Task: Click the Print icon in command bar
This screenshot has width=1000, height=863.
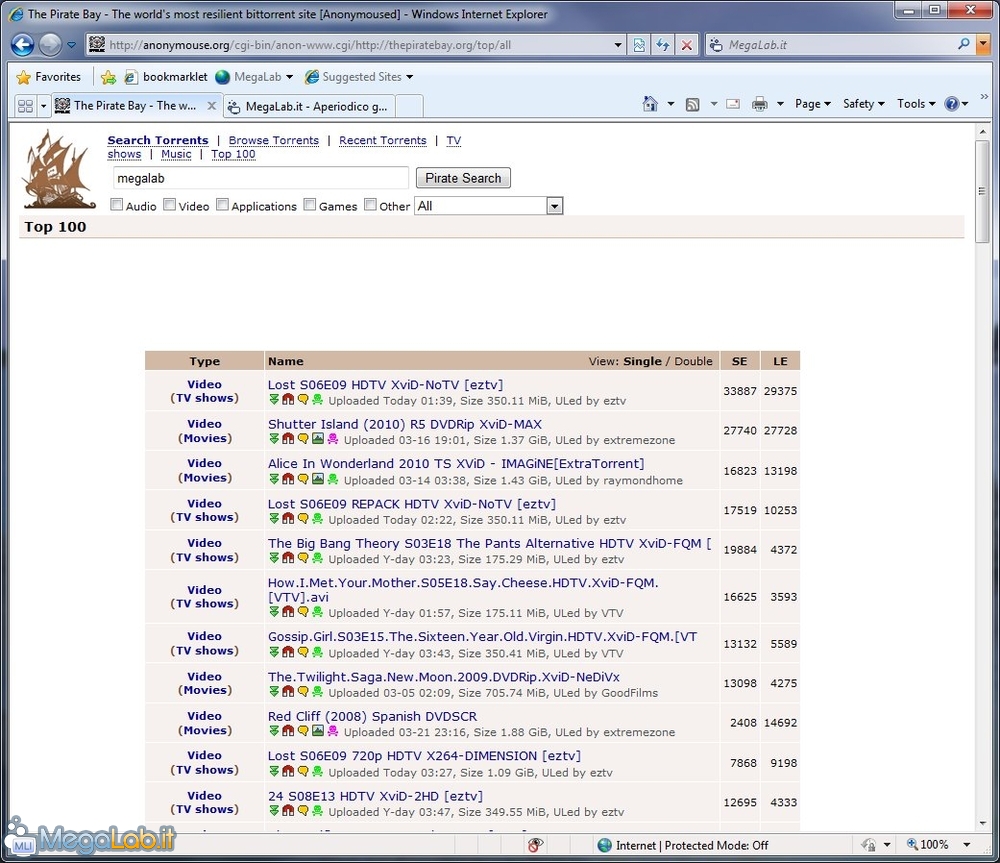Action: click(x=760, y=104)
